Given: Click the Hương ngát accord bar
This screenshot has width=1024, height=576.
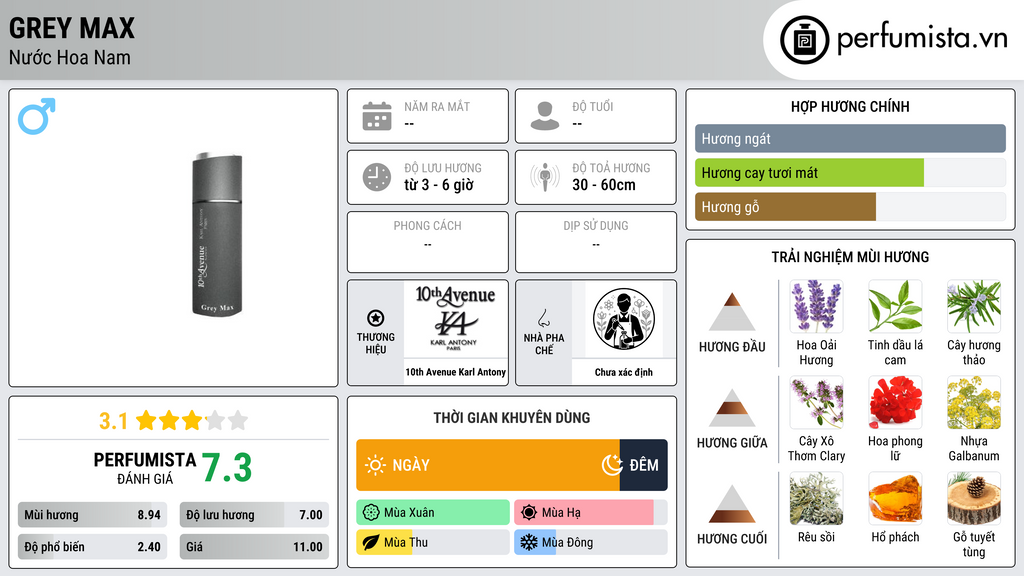Looking at the screenshot, I should click(x=850, y=138).
